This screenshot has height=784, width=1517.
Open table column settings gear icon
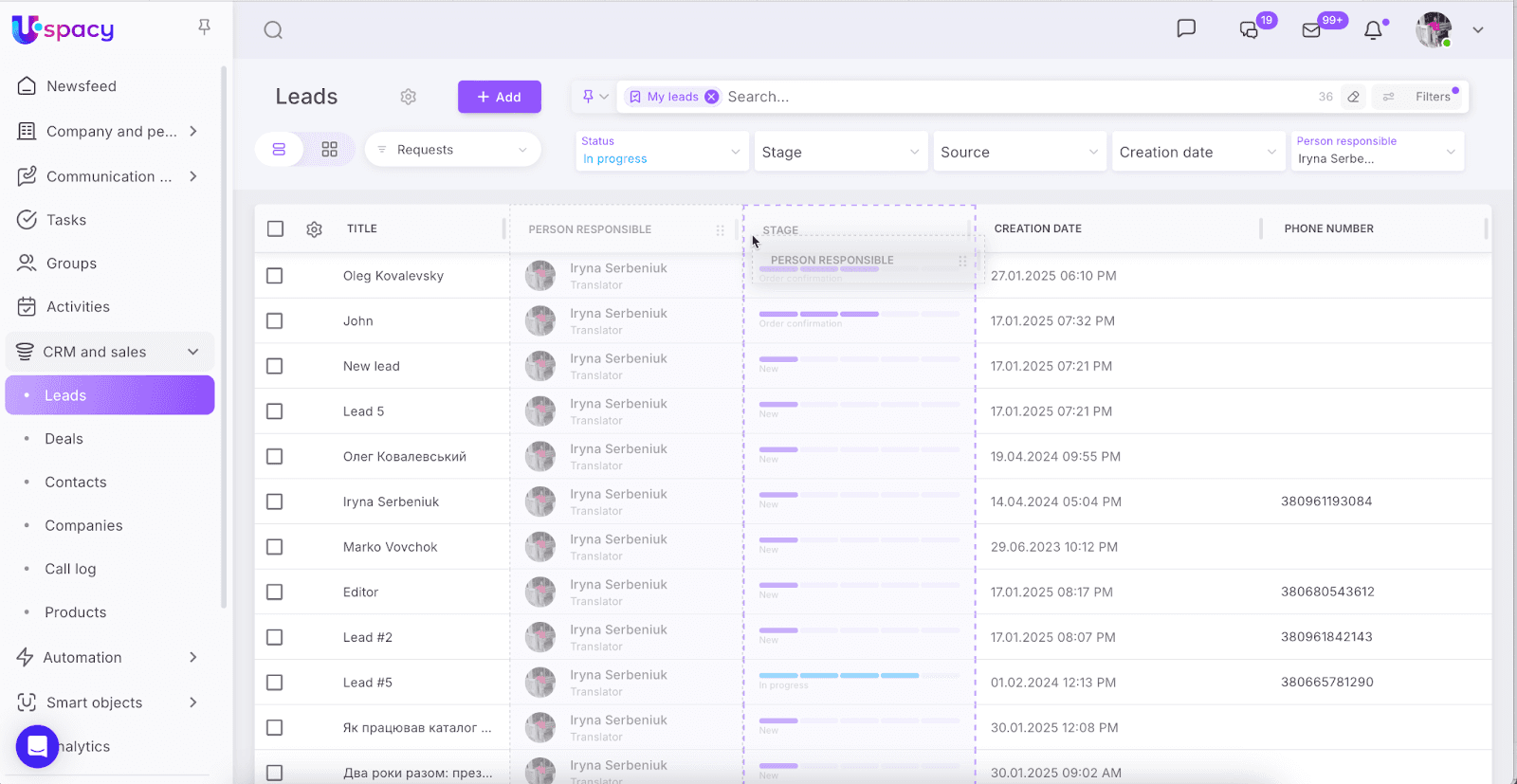315,229
